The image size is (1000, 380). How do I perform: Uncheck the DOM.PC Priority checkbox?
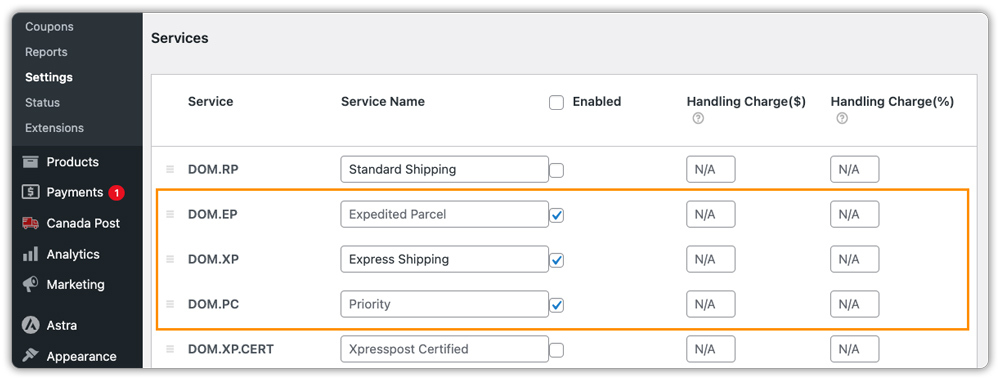(556, 305)
